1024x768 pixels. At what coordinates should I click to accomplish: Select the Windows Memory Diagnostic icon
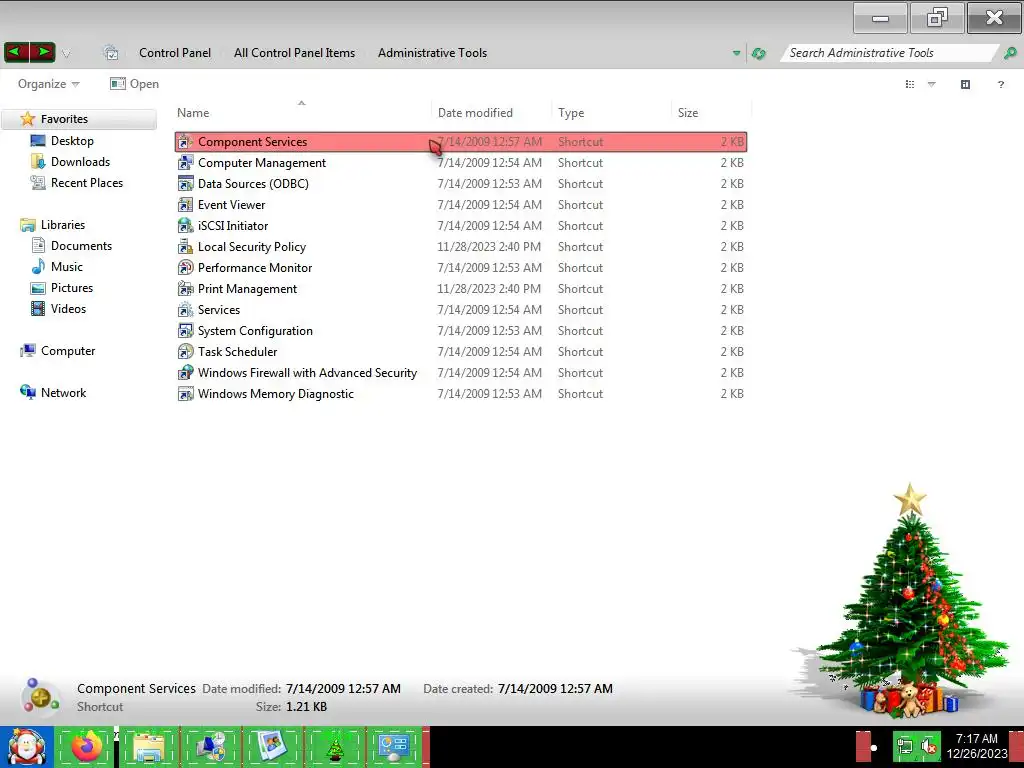click(x=185, y=394)
